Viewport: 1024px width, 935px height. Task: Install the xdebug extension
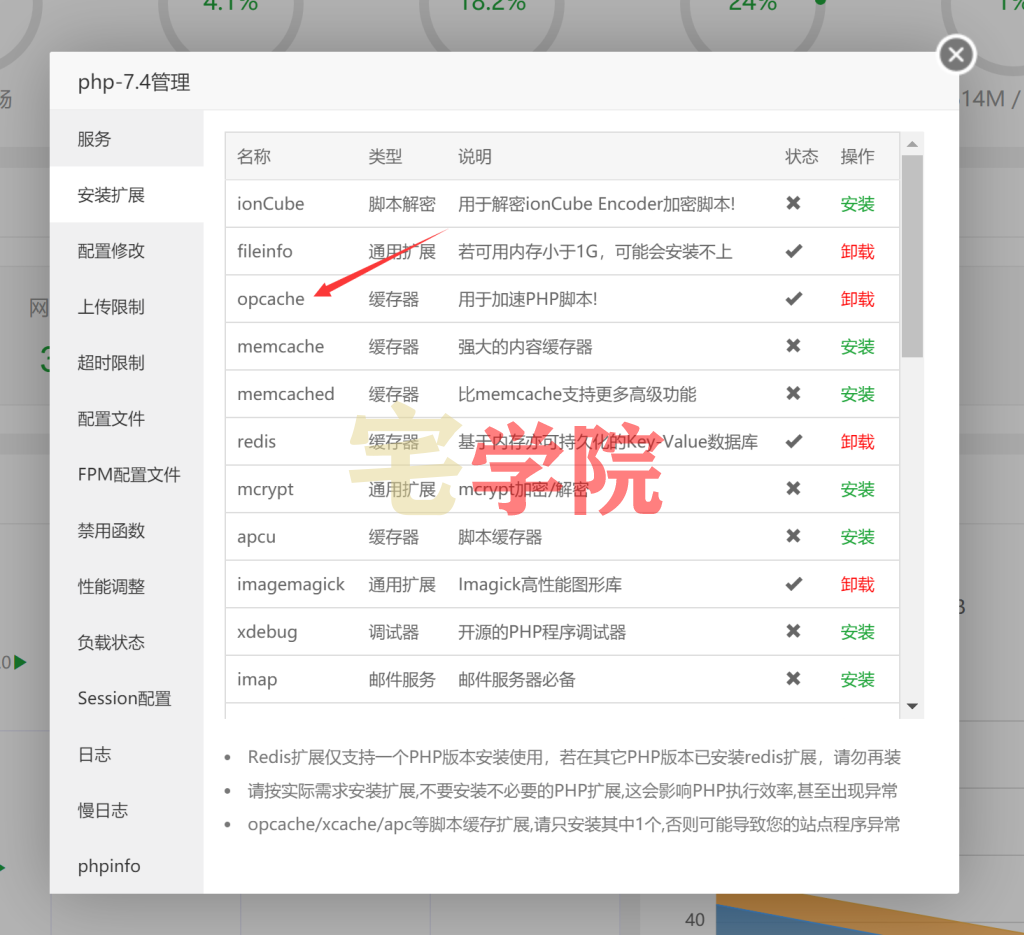[x=857, y=632]
